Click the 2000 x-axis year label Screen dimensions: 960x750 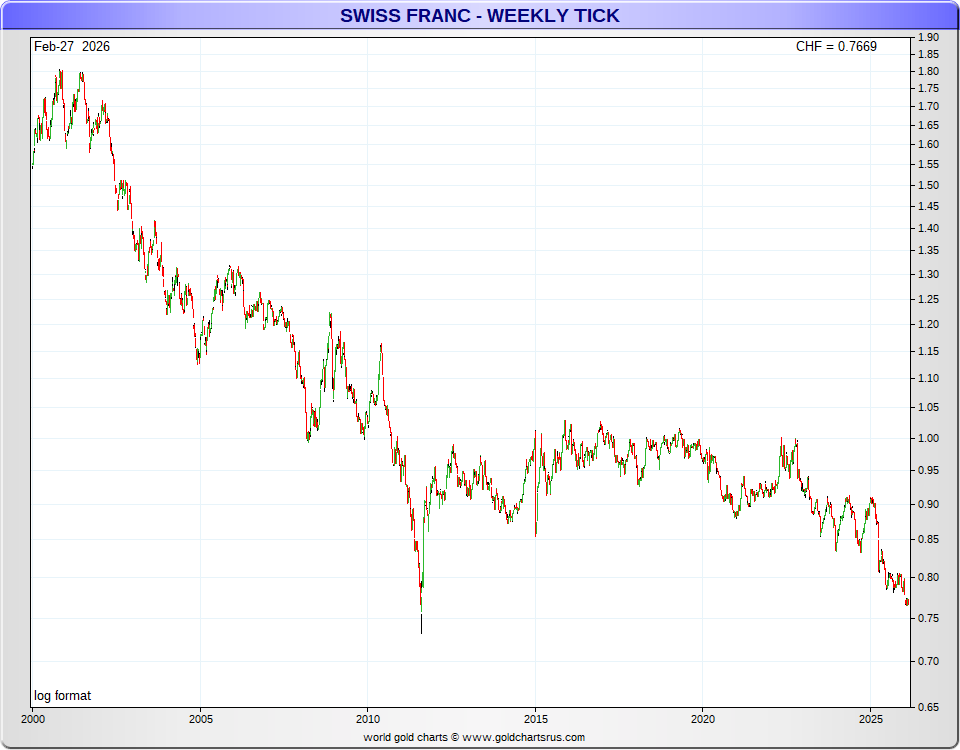coord(33,718)
